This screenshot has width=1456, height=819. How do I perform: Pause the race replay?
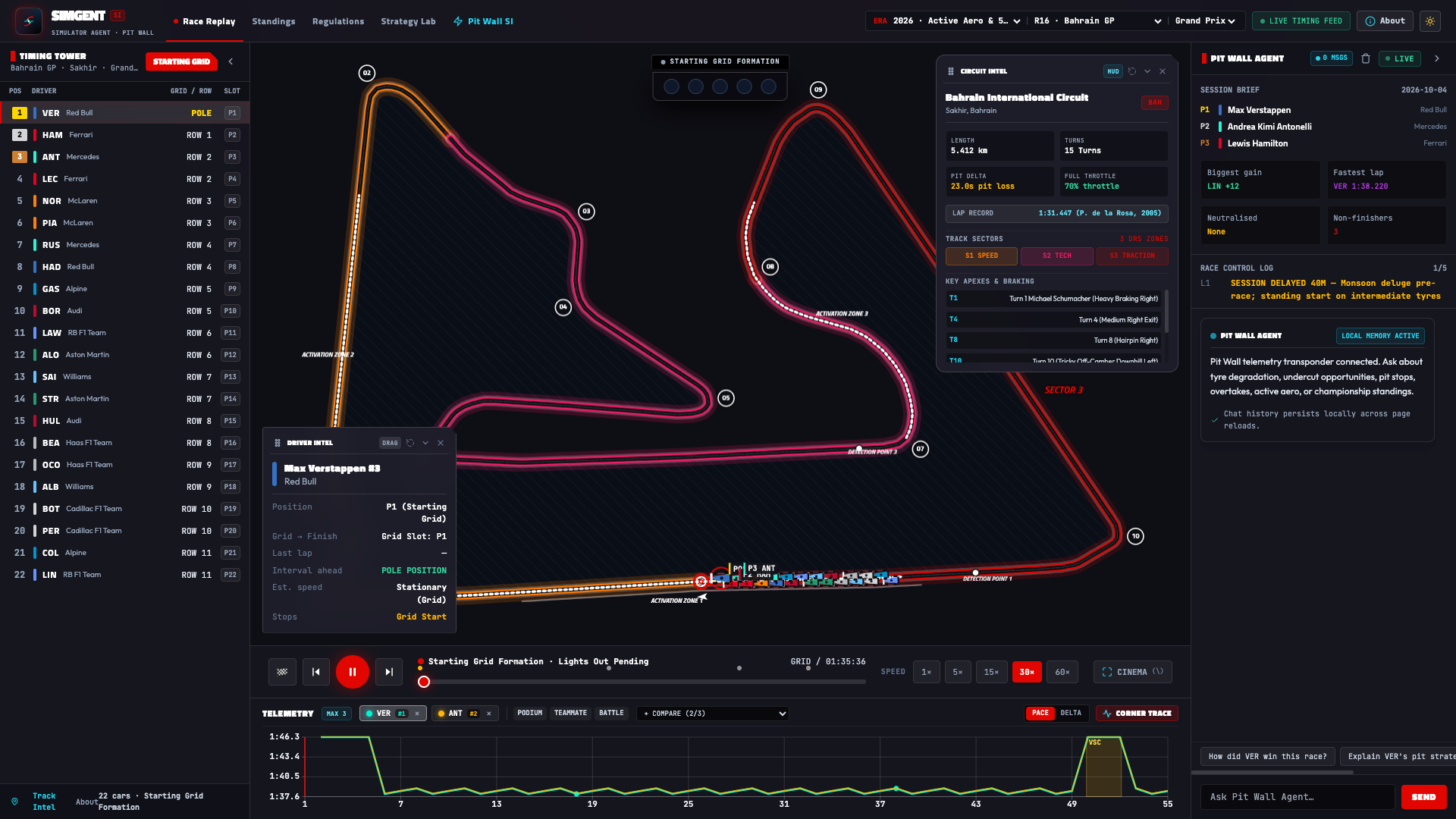pyautogui.click(x=353, y=672)
